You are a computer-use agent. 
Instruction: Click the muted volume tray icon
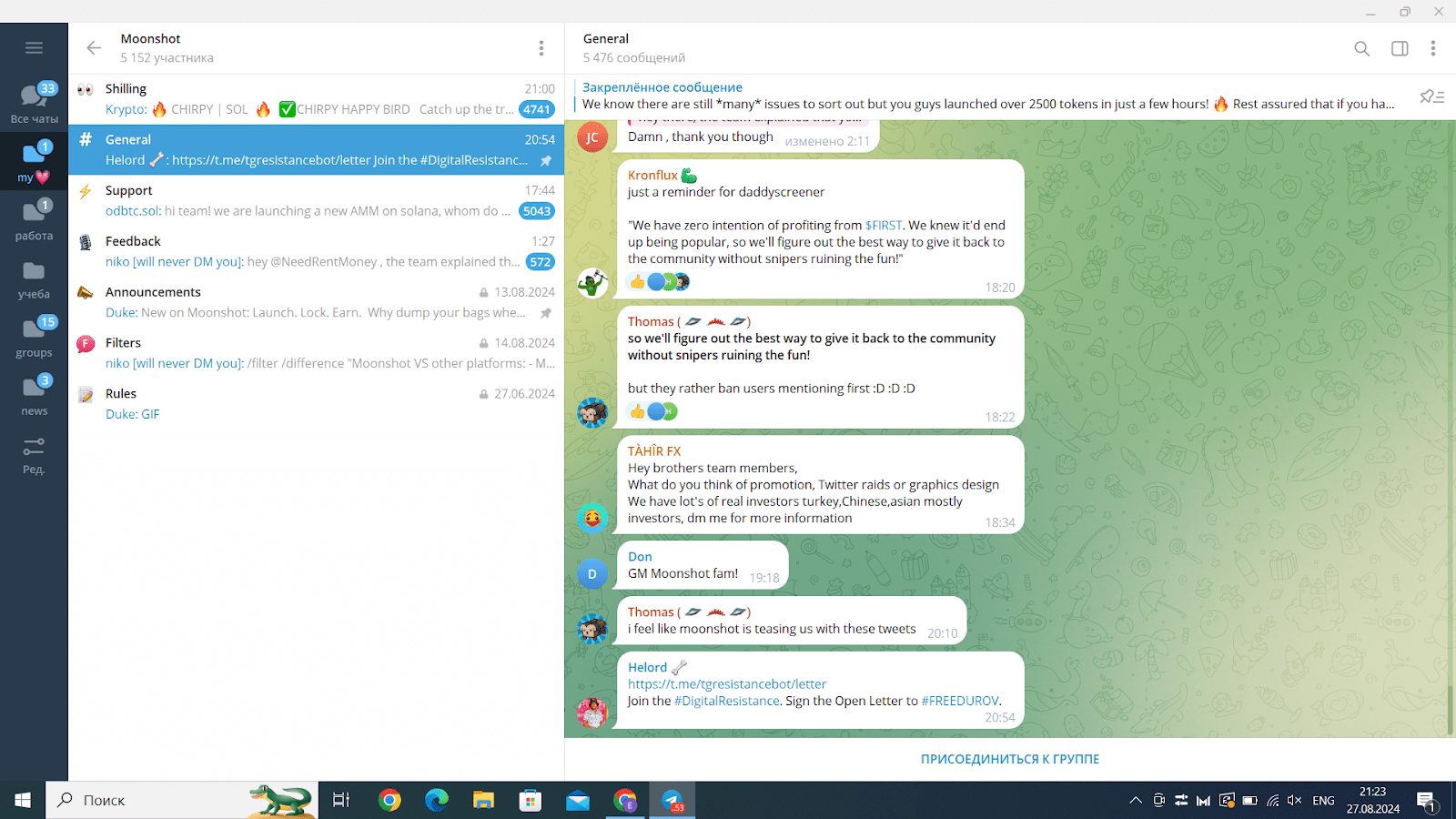(1295, 801)
